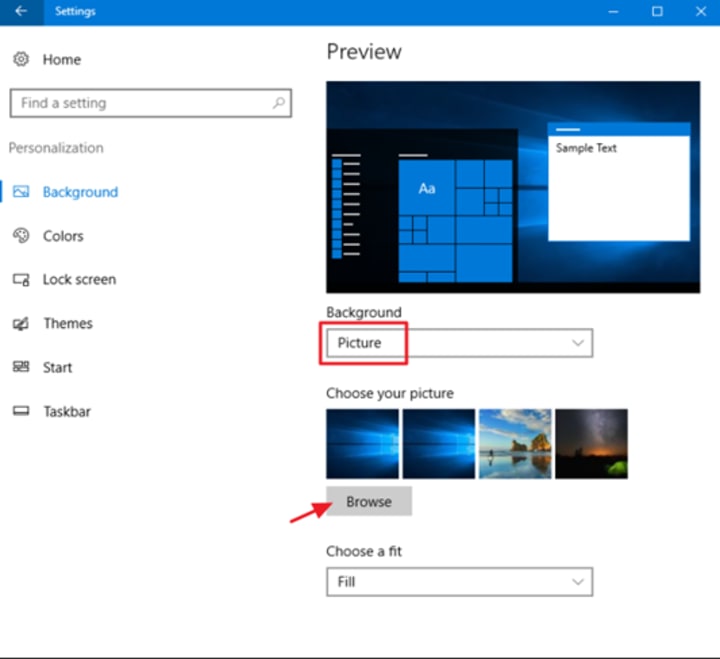Select the first Windows logo wallpaper thumbnail
Image resolution: width=720 pixels, height=659 pixels.
pyautogui.click(x=362, y=444)
